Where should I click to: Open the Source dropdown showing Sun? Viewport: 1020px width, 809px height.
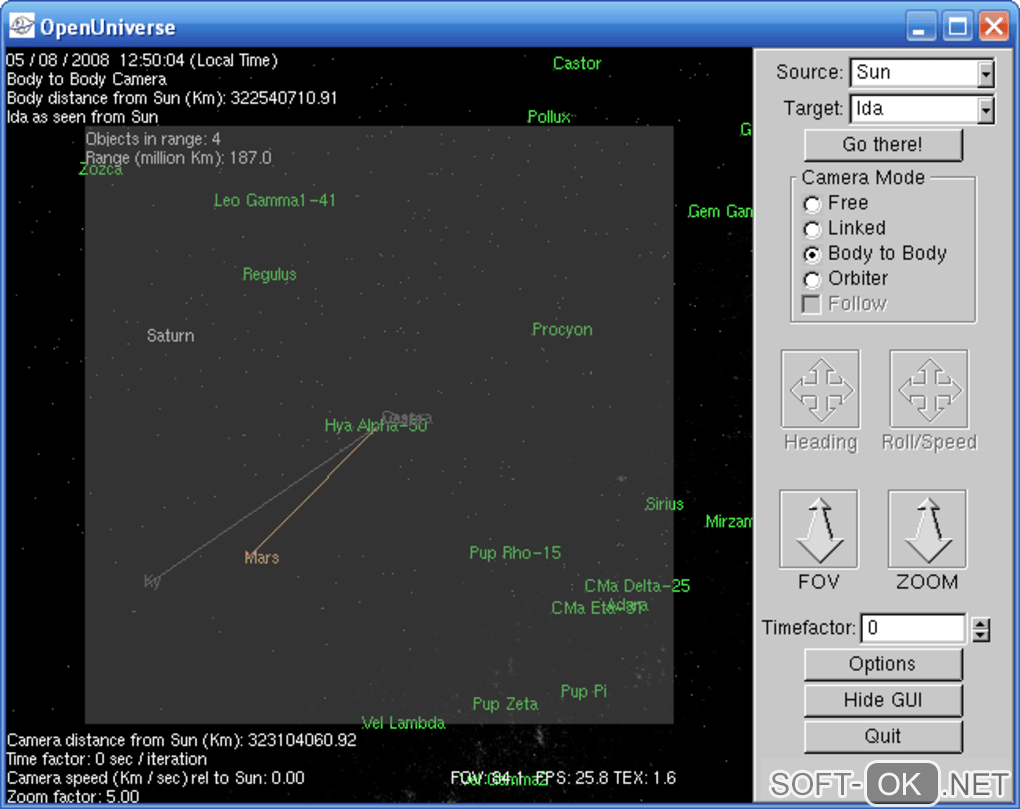coord(986,73)
